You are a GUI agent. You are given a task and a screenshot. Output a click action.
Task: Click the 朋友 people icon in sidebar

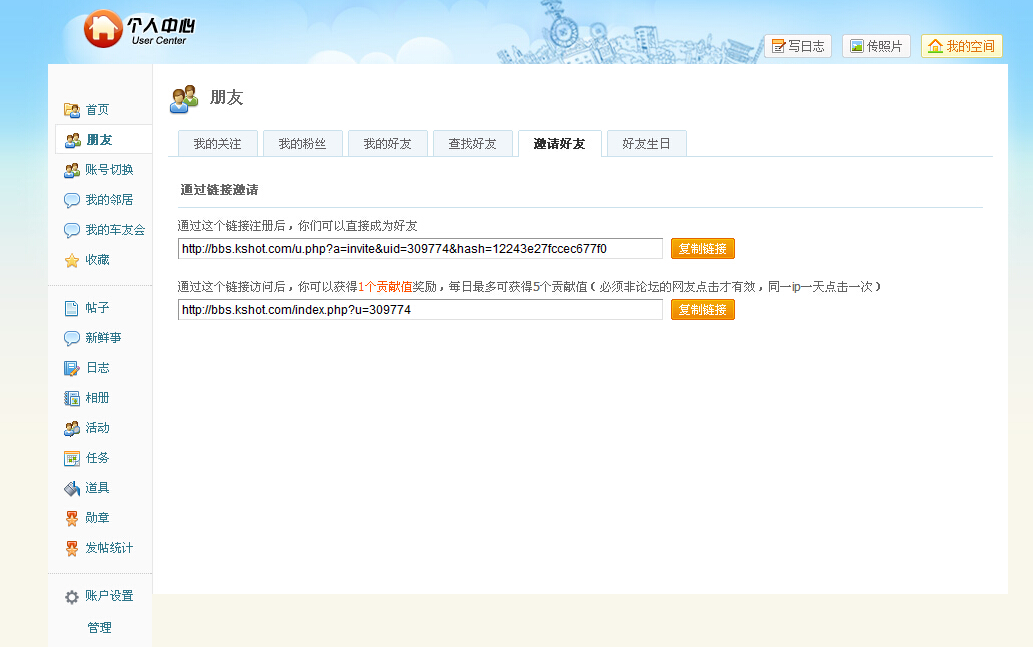72,140
